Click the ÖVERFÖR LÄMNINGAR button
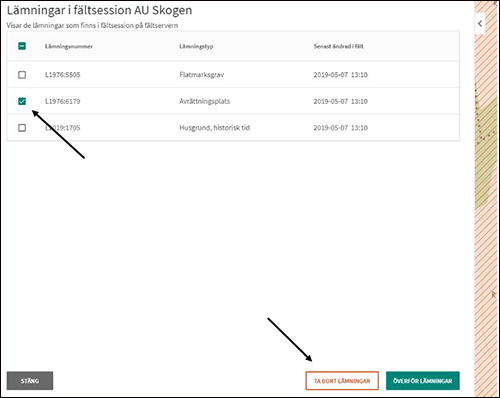500x398 pixels. point(423,381)
